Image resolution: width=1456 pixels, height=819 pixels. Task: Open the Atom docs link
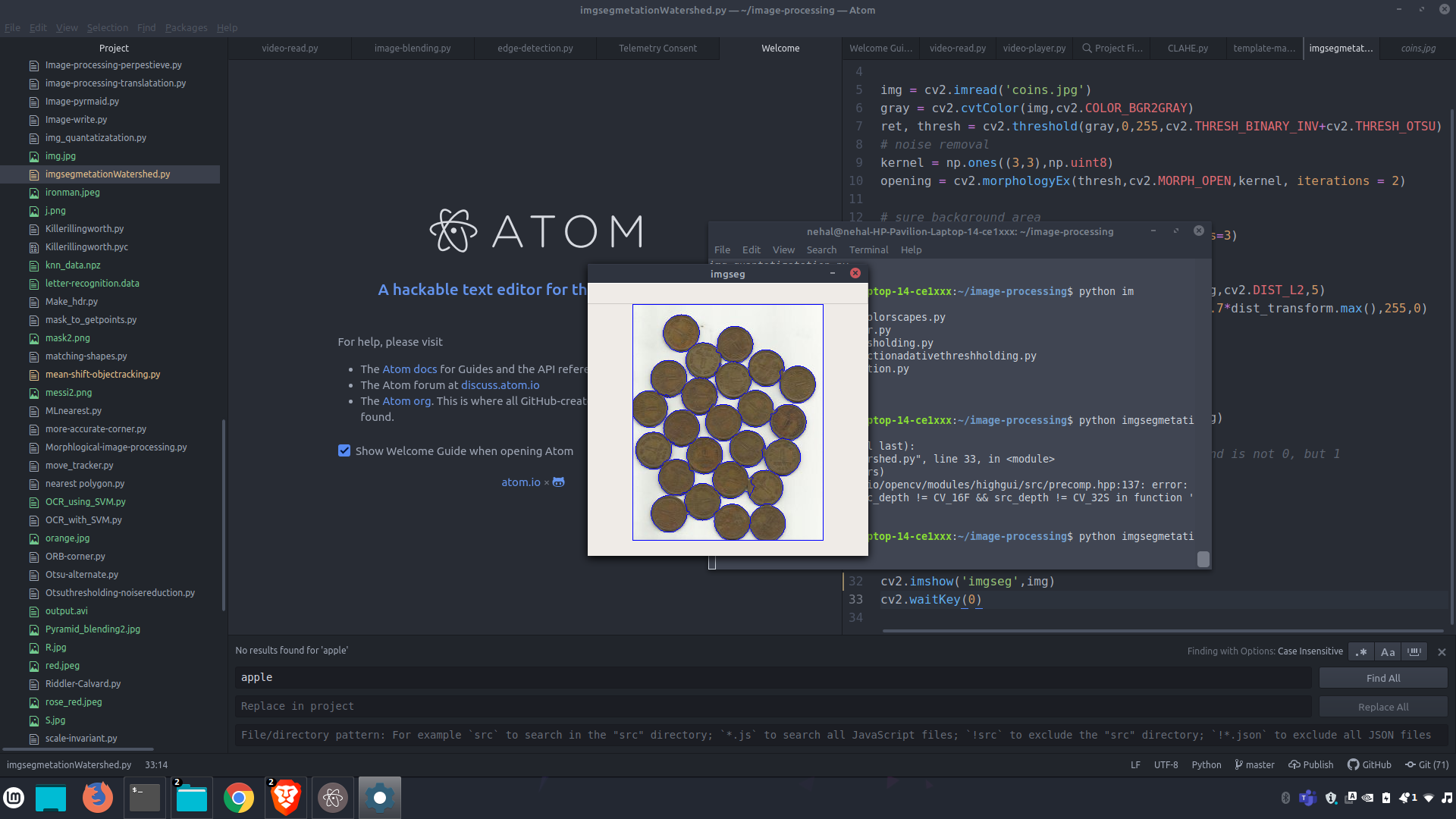pyautogui.click(x=409, y=369)
